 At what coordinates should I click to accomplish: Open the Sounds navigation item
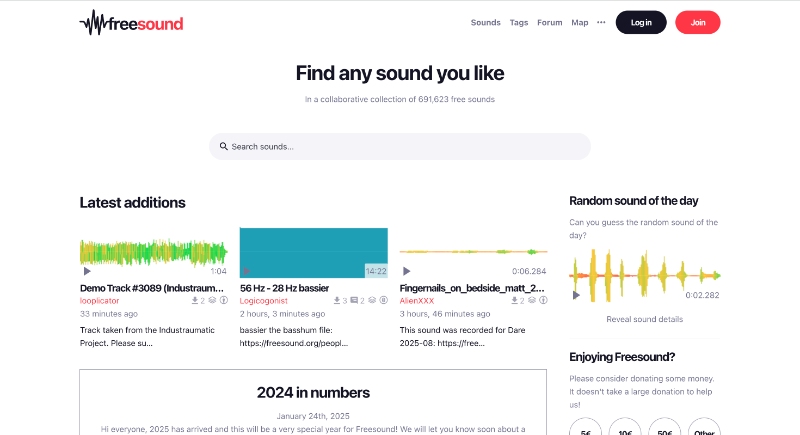pos(485,22)
